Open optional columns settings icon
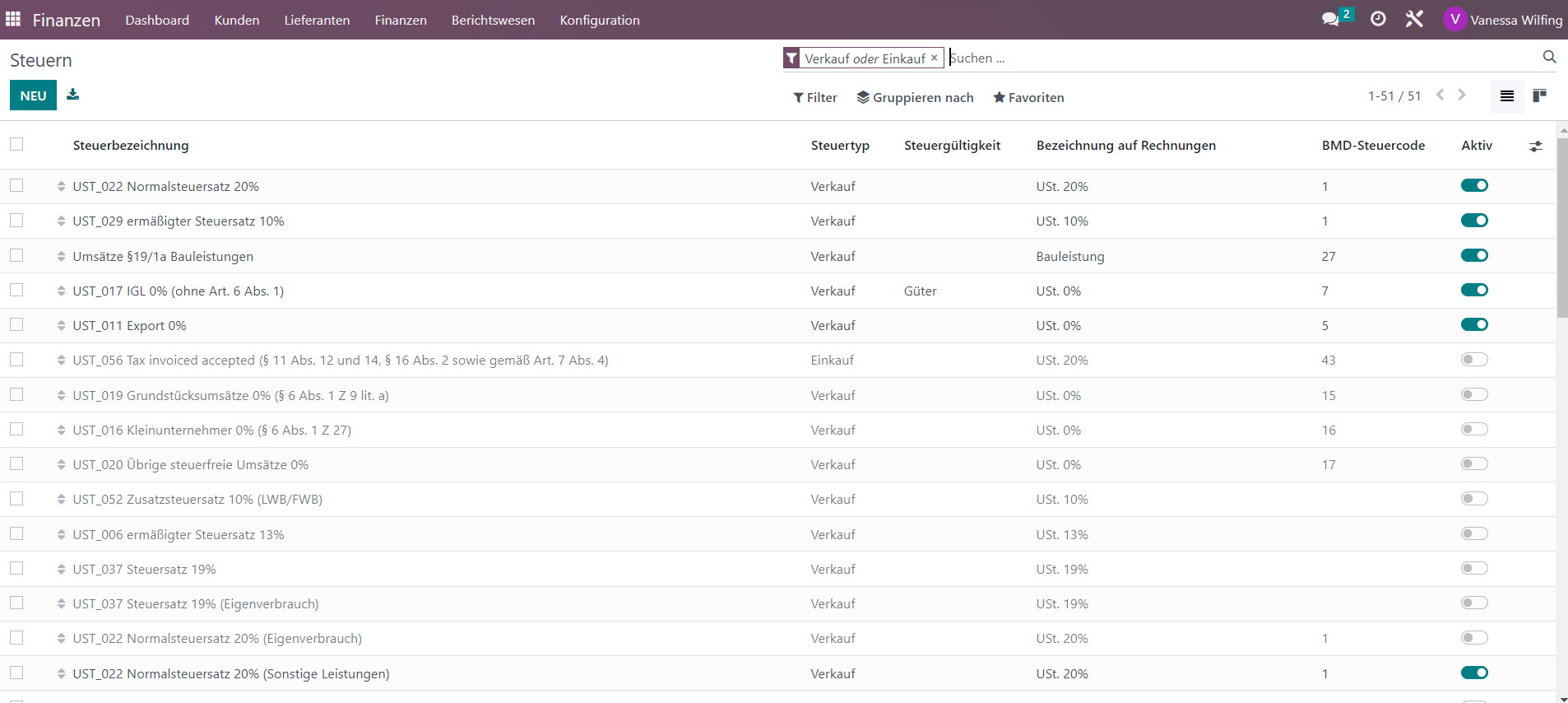The image size is (1568, 703). click(1536, 146)
